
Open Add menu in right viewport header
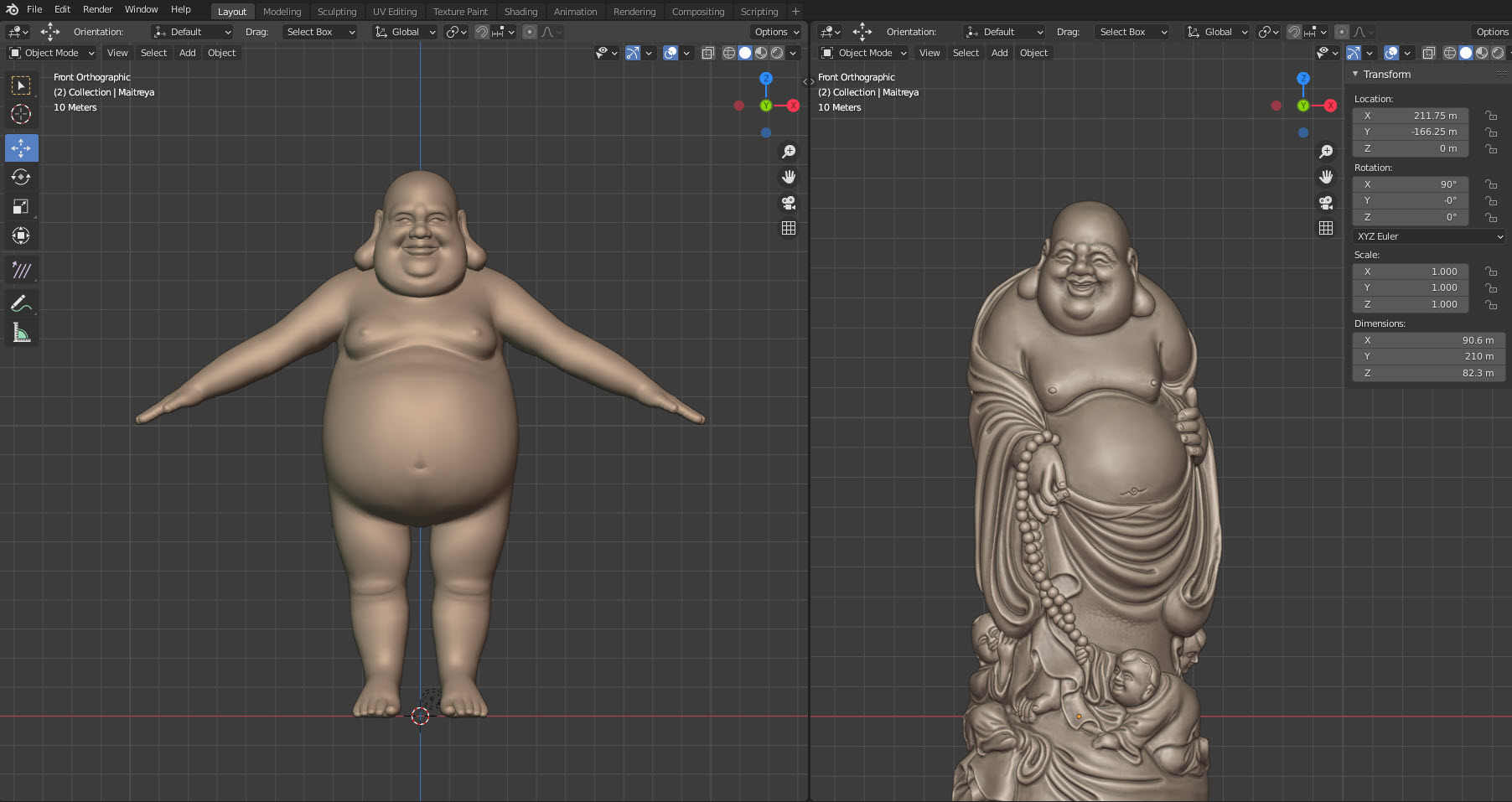point(1000,53)
